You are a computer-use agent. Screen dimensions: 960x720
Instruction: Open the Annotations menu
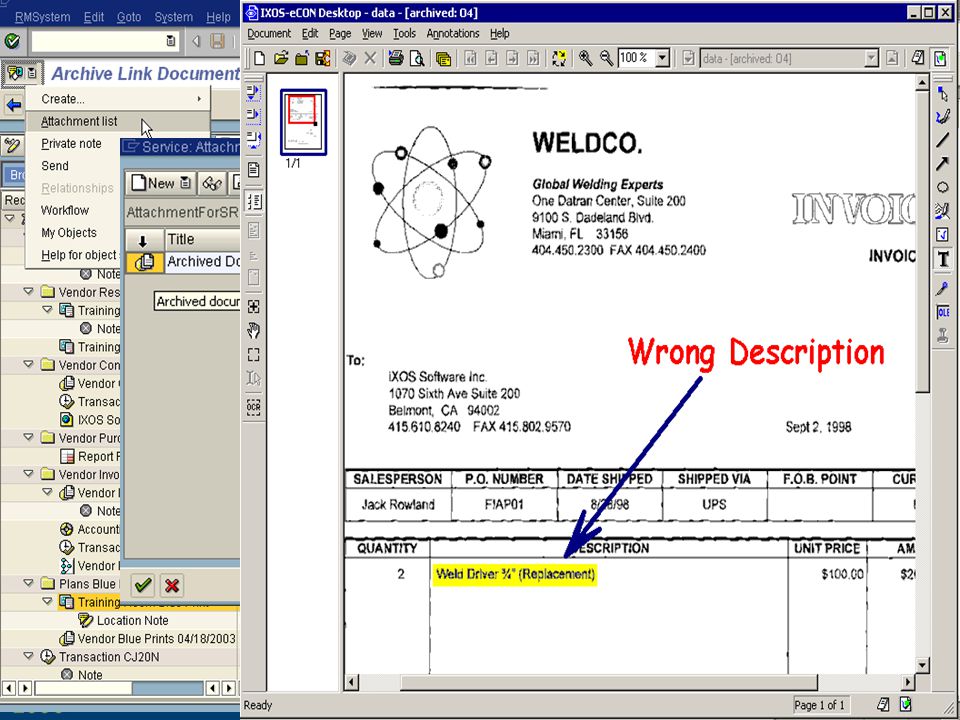[452, 34]
